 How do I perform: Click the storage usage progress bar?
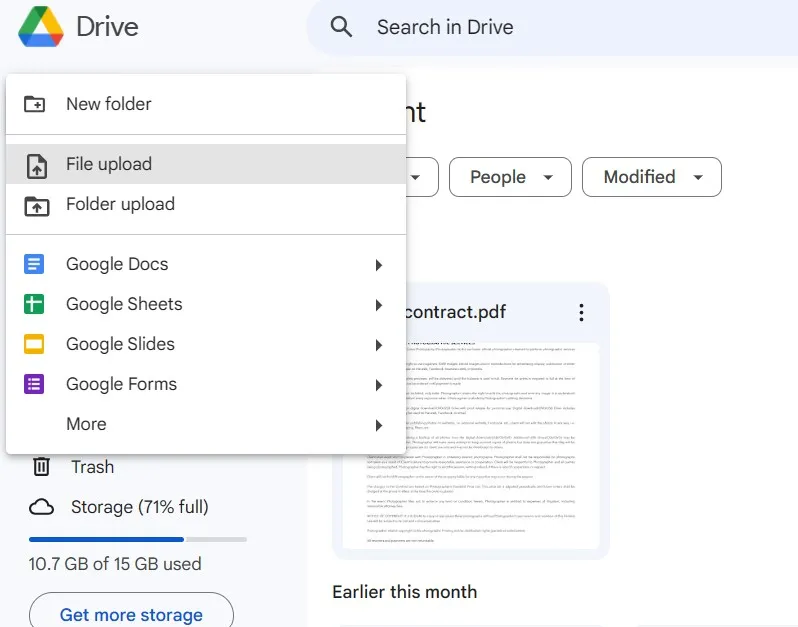click(x=138, y=539)
